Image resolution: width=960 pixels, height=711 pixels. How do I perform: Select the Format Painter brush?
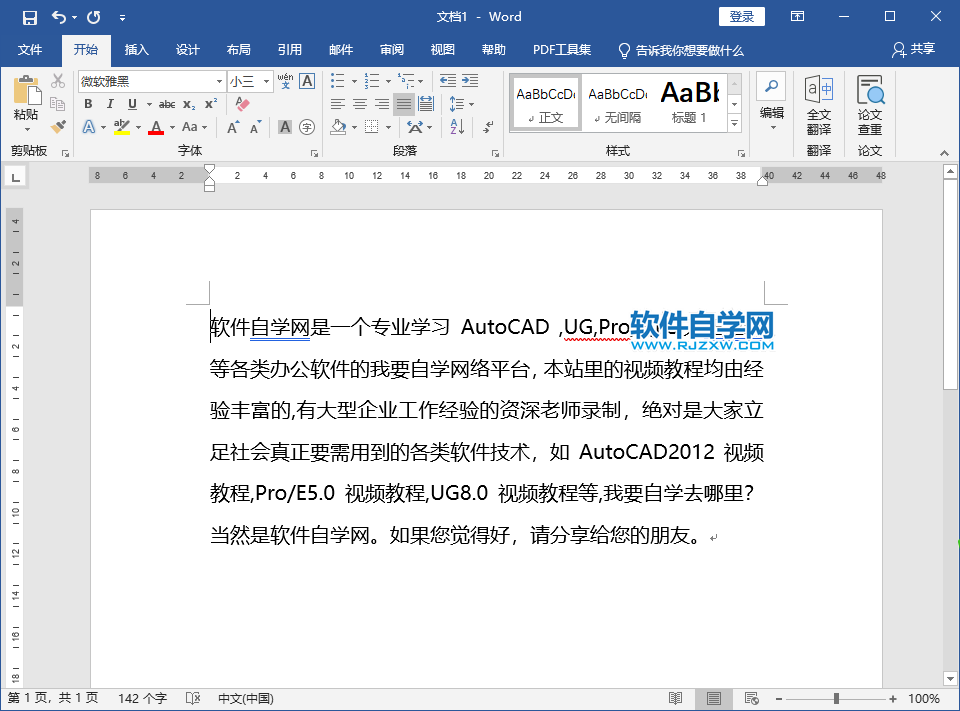[58, 127]
